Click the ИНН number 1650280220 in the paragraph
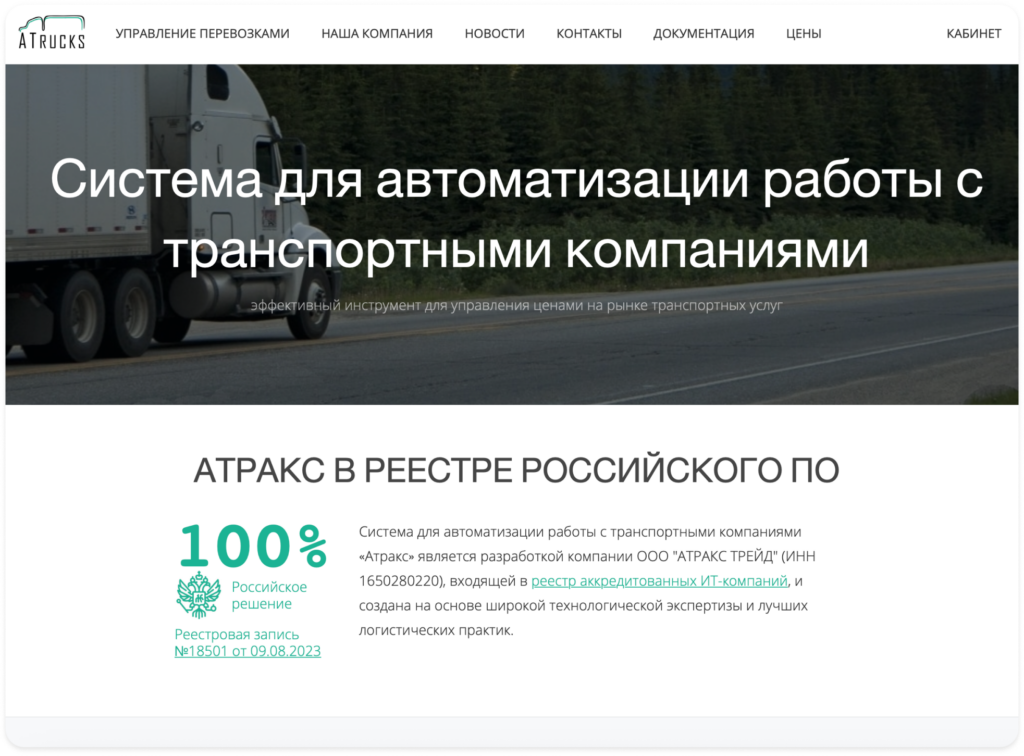The width and height of the screenshot is (1024, 756). 392,581
